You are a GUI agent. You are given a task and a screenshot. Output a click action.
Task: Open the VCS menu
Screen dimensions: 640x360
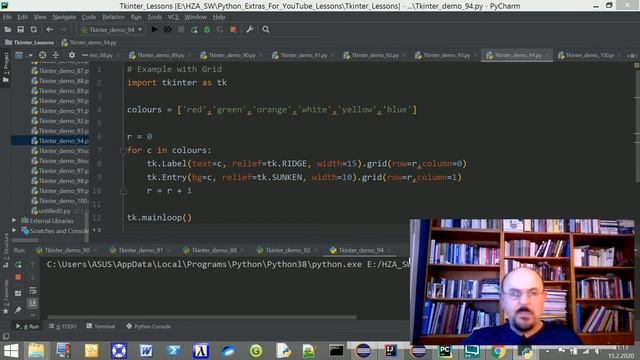pos(173,17)
